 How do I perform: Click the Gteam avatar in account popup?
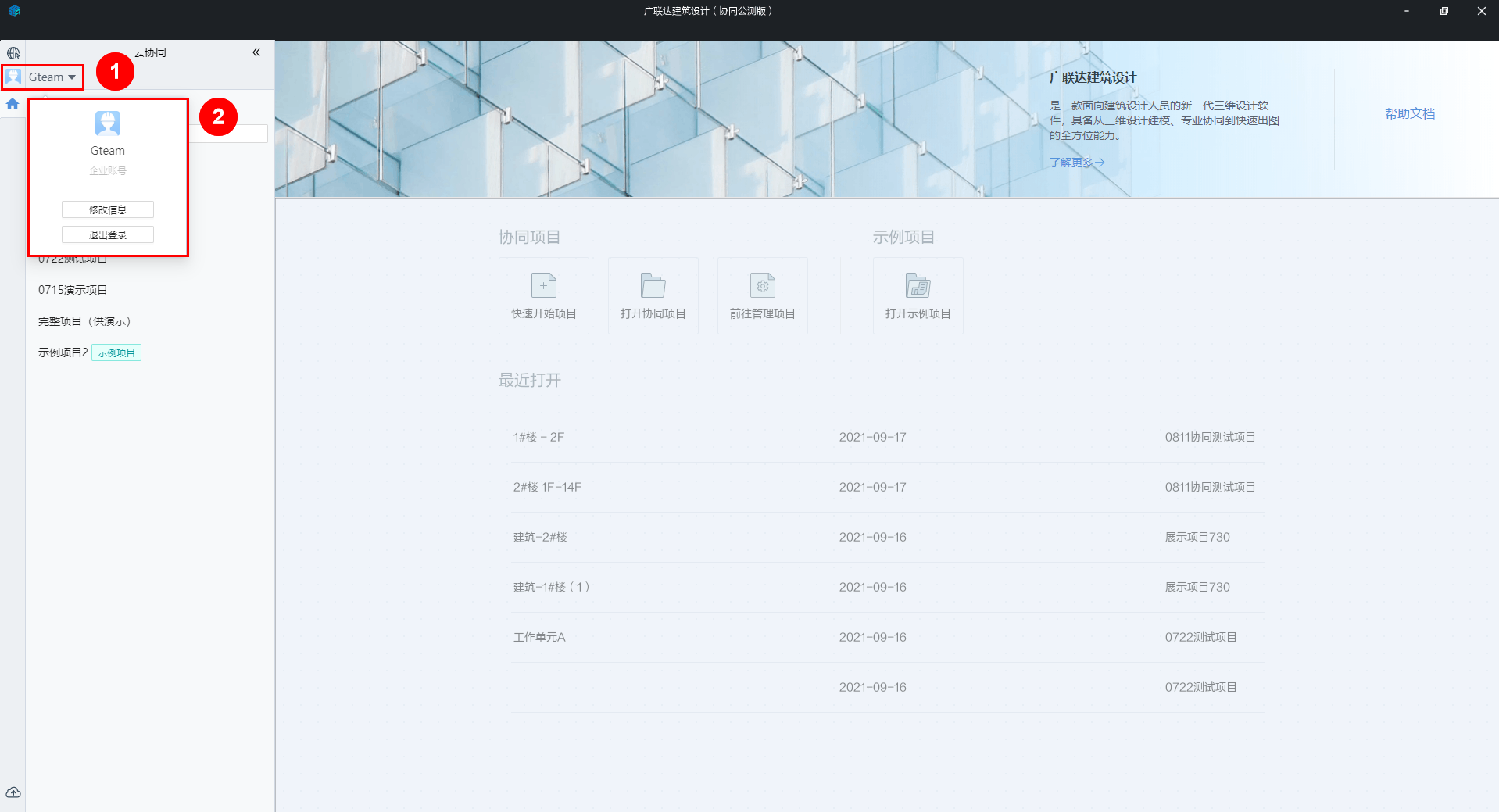pyautogui.click(x=108, y=123)
